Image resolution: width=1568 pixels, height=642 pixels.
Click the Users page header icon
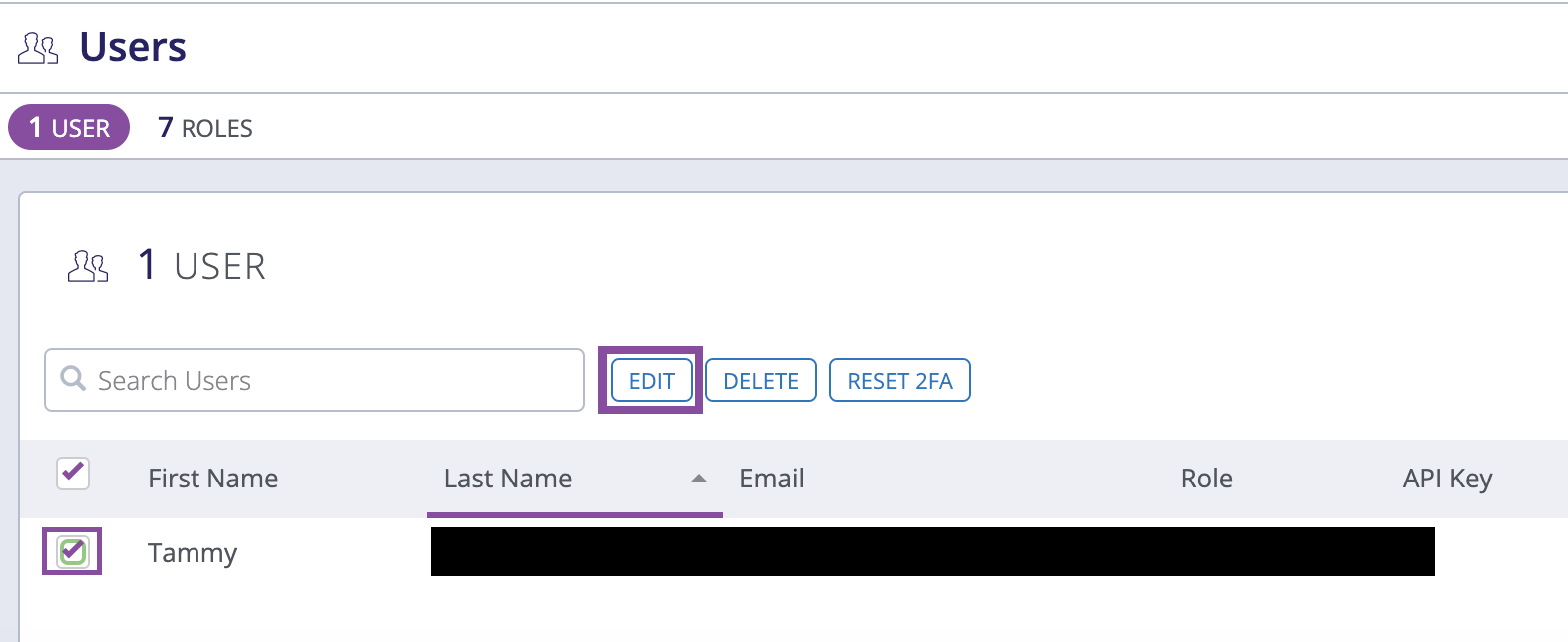38,46
